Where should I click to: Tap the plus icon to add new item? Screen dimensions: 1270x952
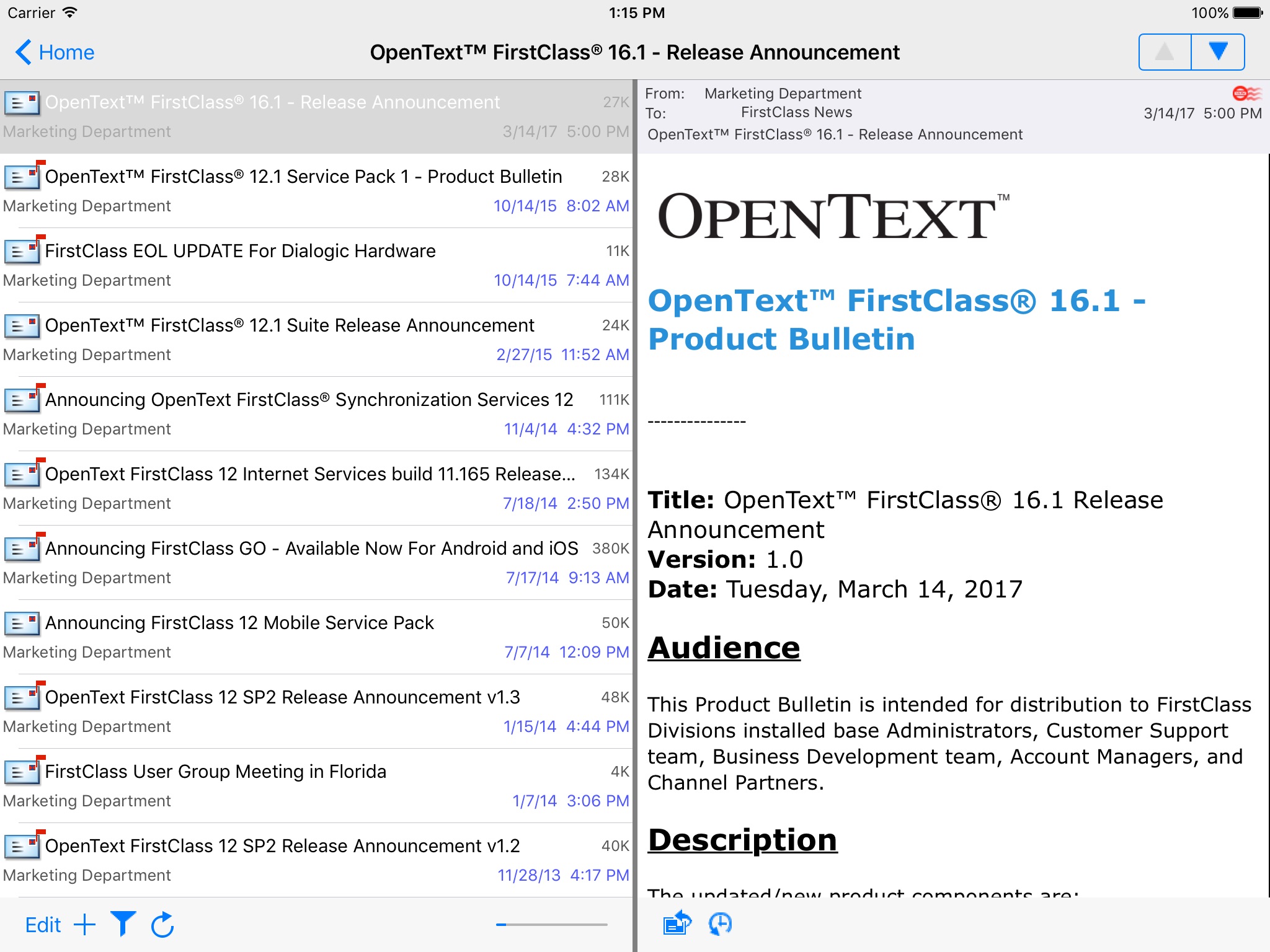(x=84, y=925)
